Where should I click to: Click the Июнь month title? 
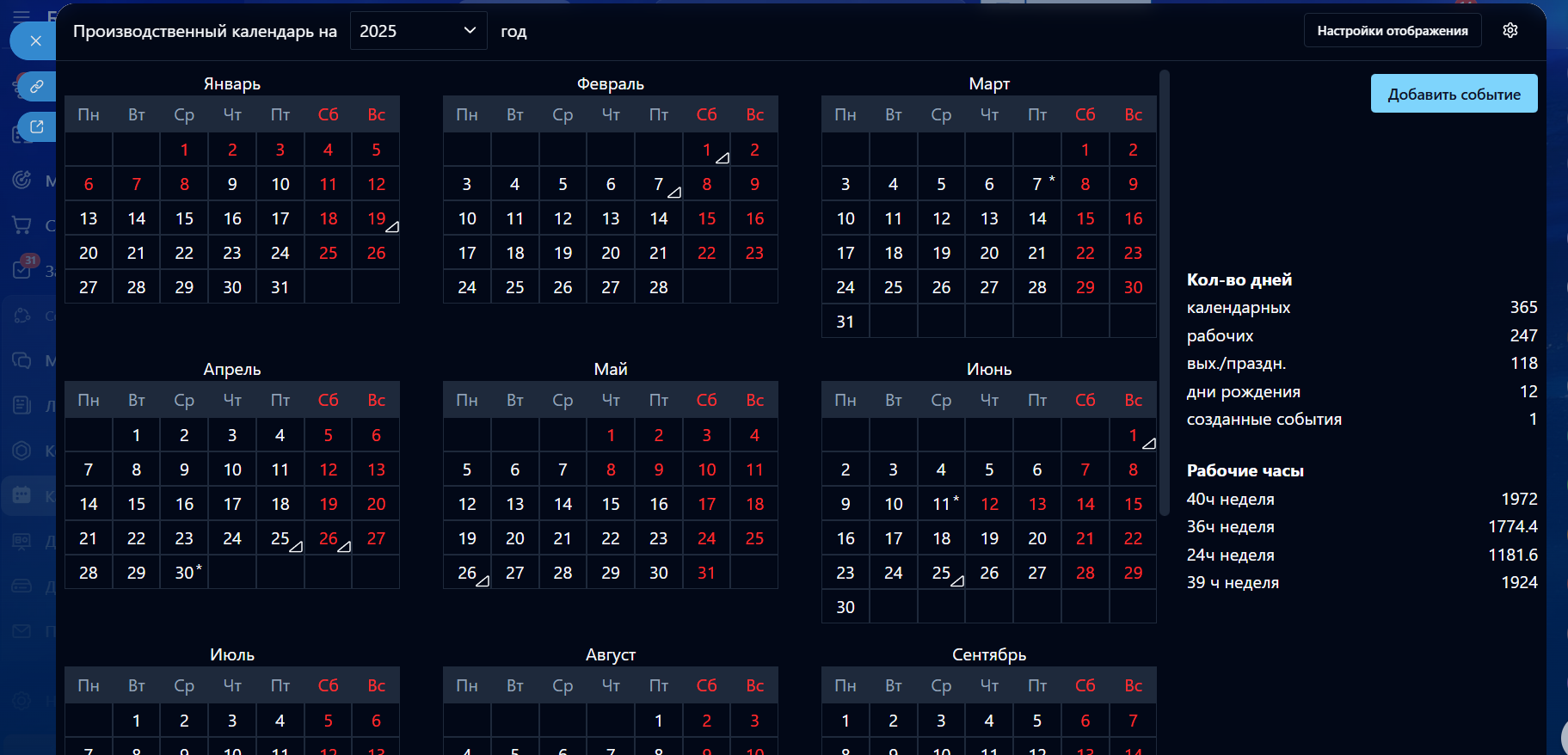coord(989,369)
